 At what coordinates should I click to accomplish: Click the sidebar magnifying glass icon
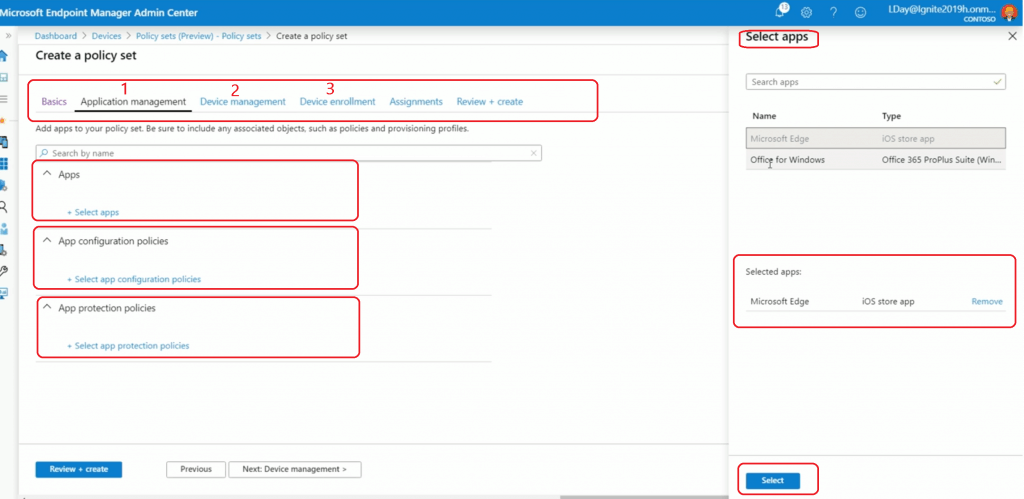[4, 206]
